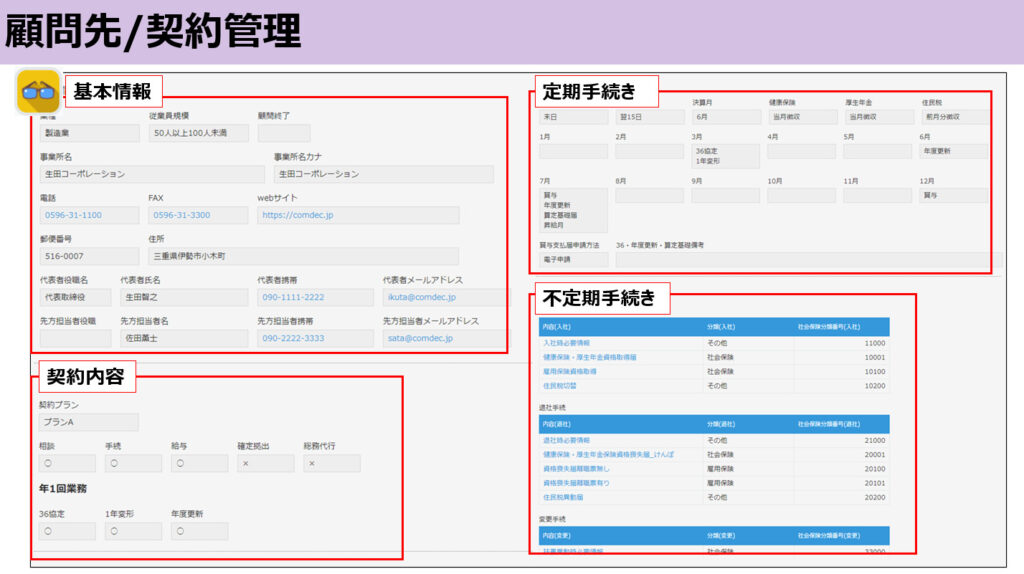The image size is (1024, 574).
Task: Click the 郵便番号 field 516-0007
Action: pos(88,256)
